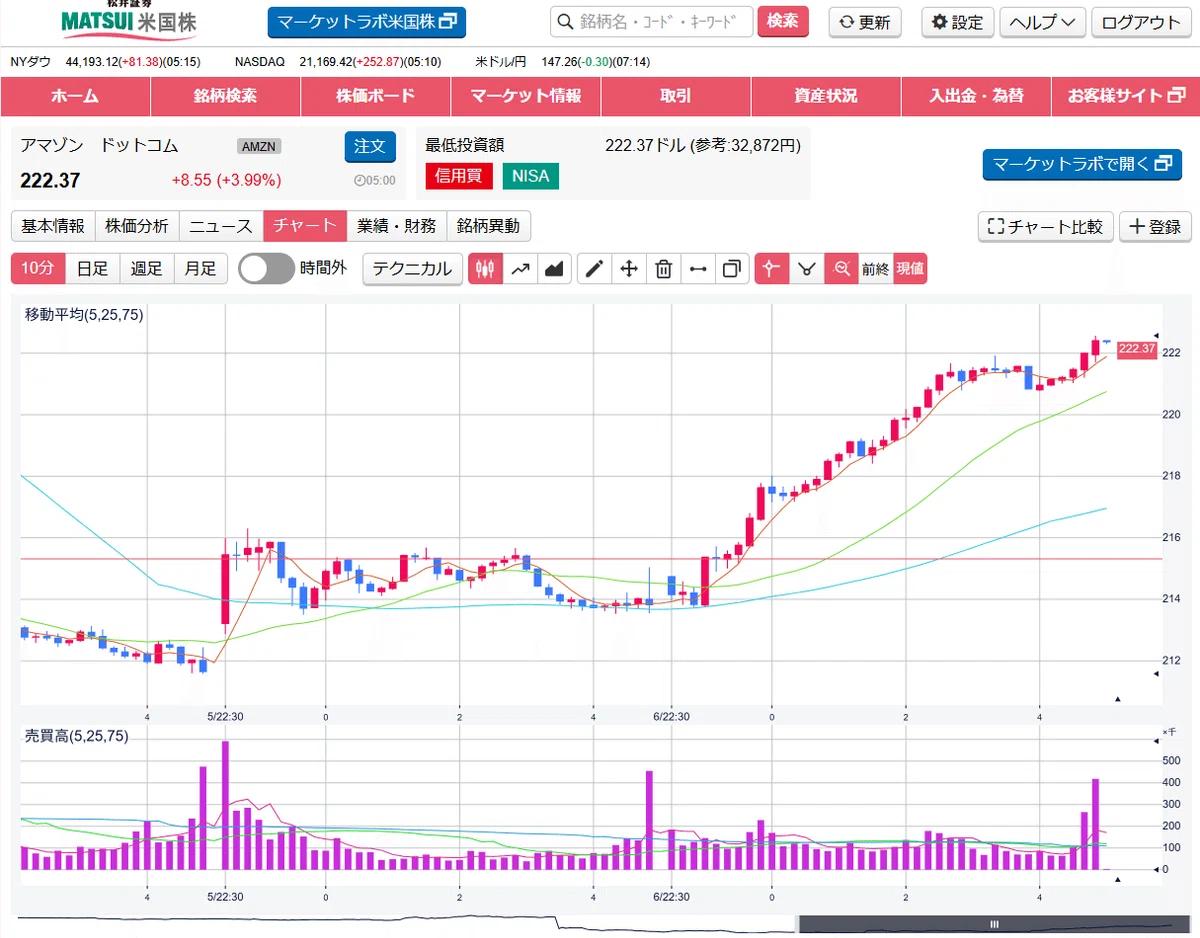Click the 信用買 margin buy button
Viewport: 1200px width, 938px height.
click(x=459, y=176)
